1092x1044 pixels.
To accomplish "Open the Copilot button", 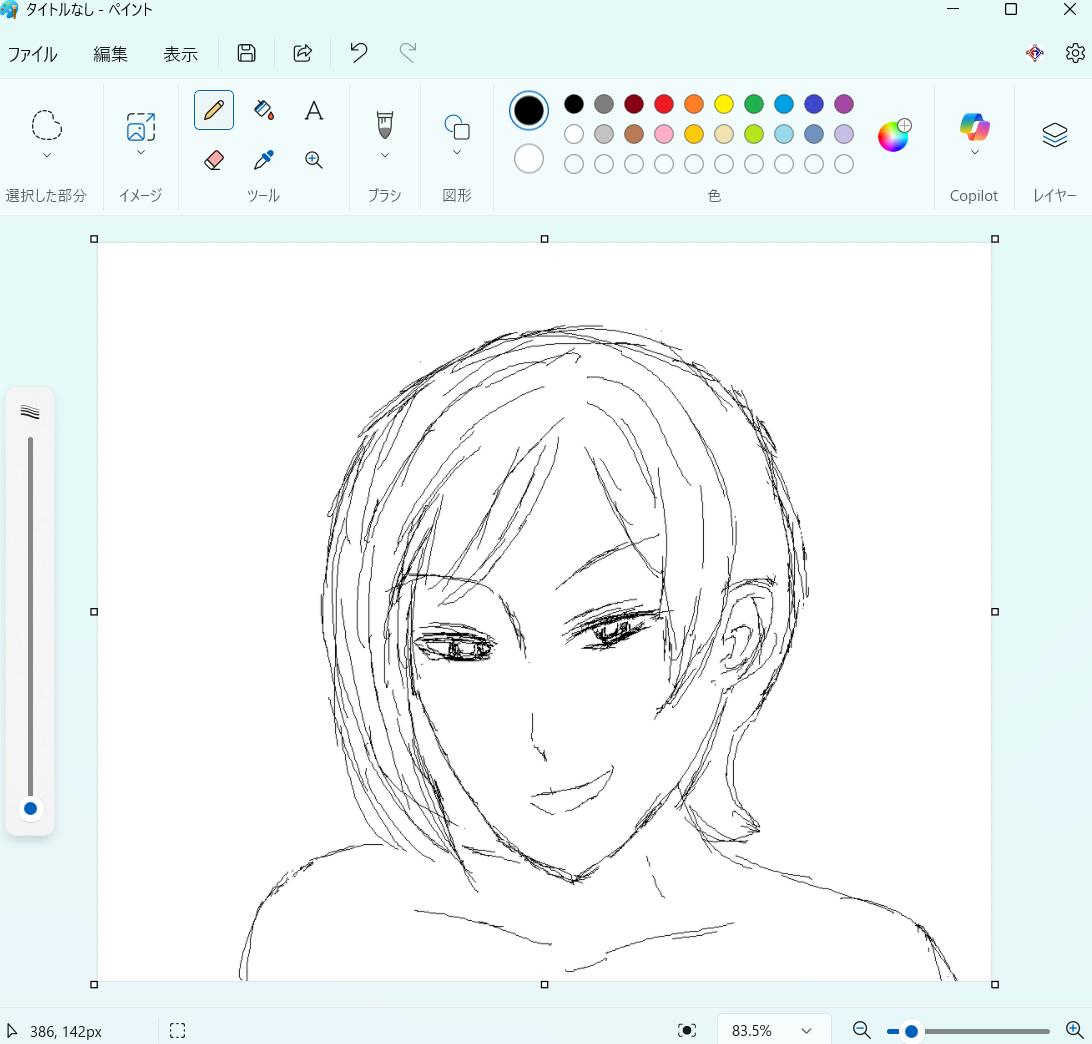I will [x=974, y=127].
